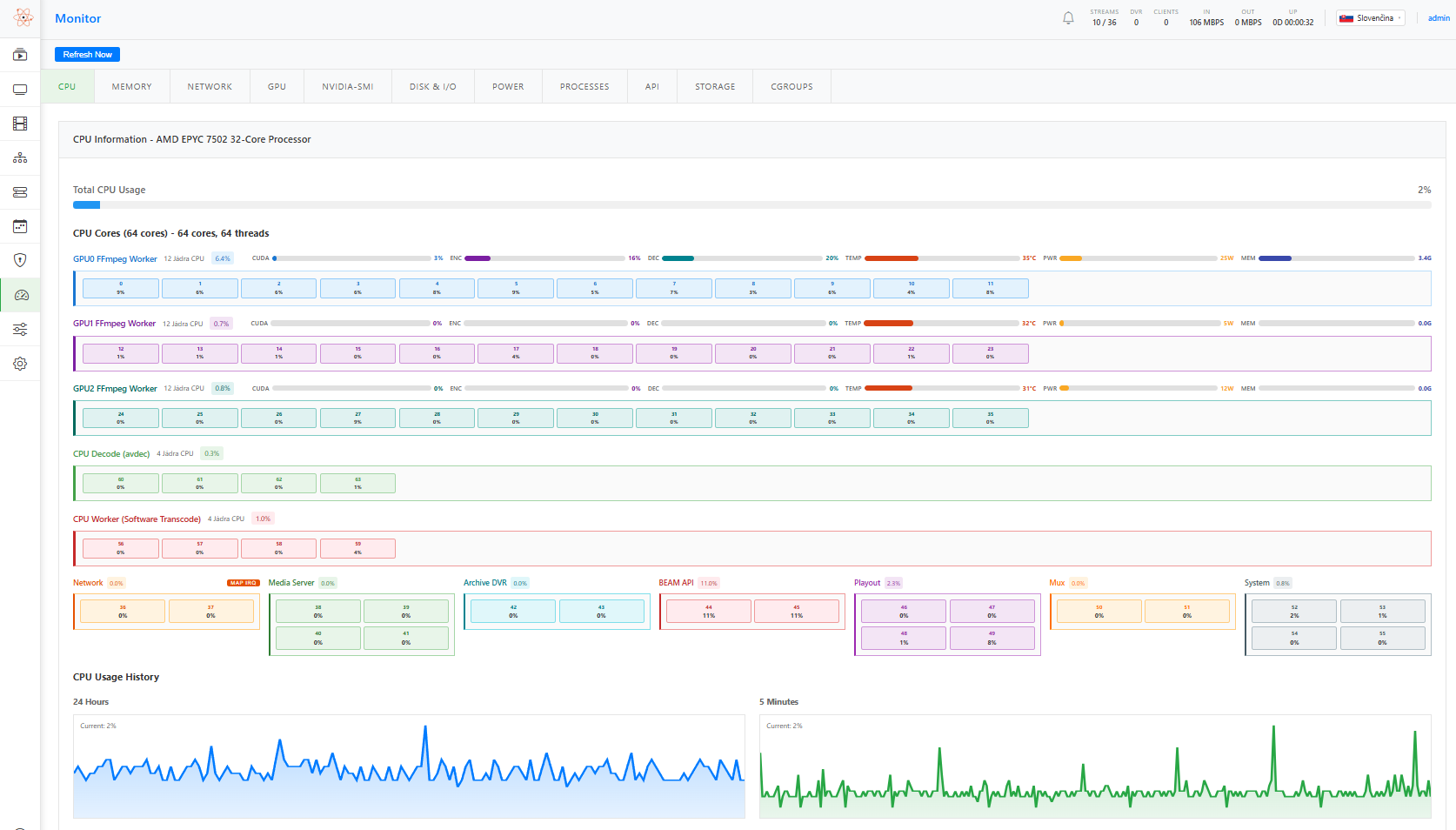Click the GPU0 FFmpeg Worker label
This screenshot has height=830, width=1456.
pos(115,259)
